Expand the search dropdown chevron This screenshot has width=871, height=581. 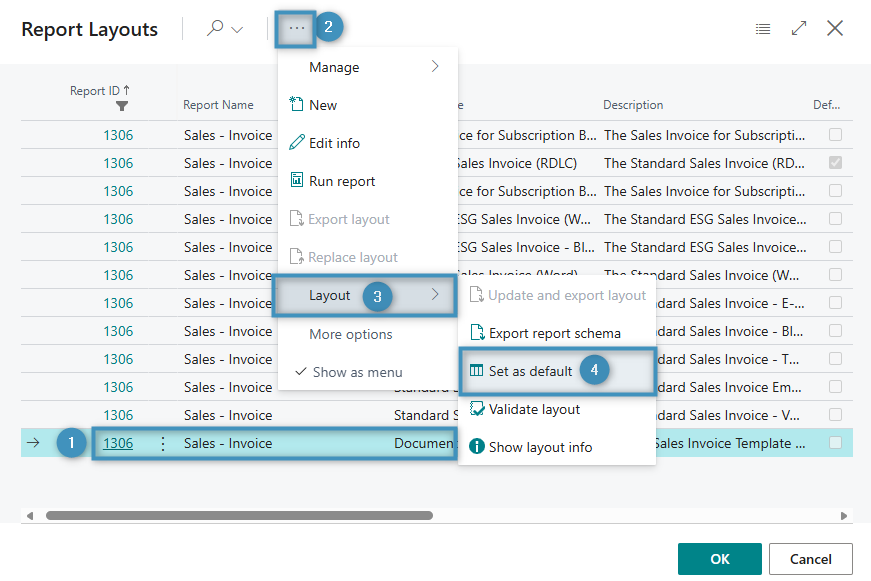click(x=237, y=29)
